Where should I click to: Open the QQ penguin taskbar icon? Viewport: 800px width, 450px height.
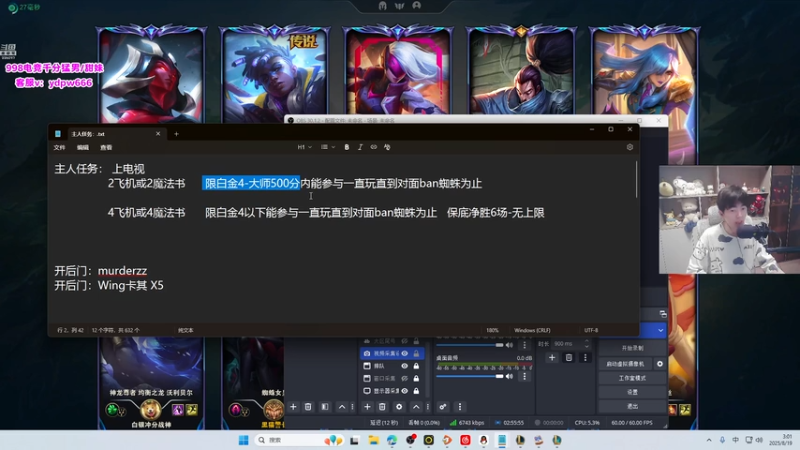pyautogui.click(x=484, y=440)
